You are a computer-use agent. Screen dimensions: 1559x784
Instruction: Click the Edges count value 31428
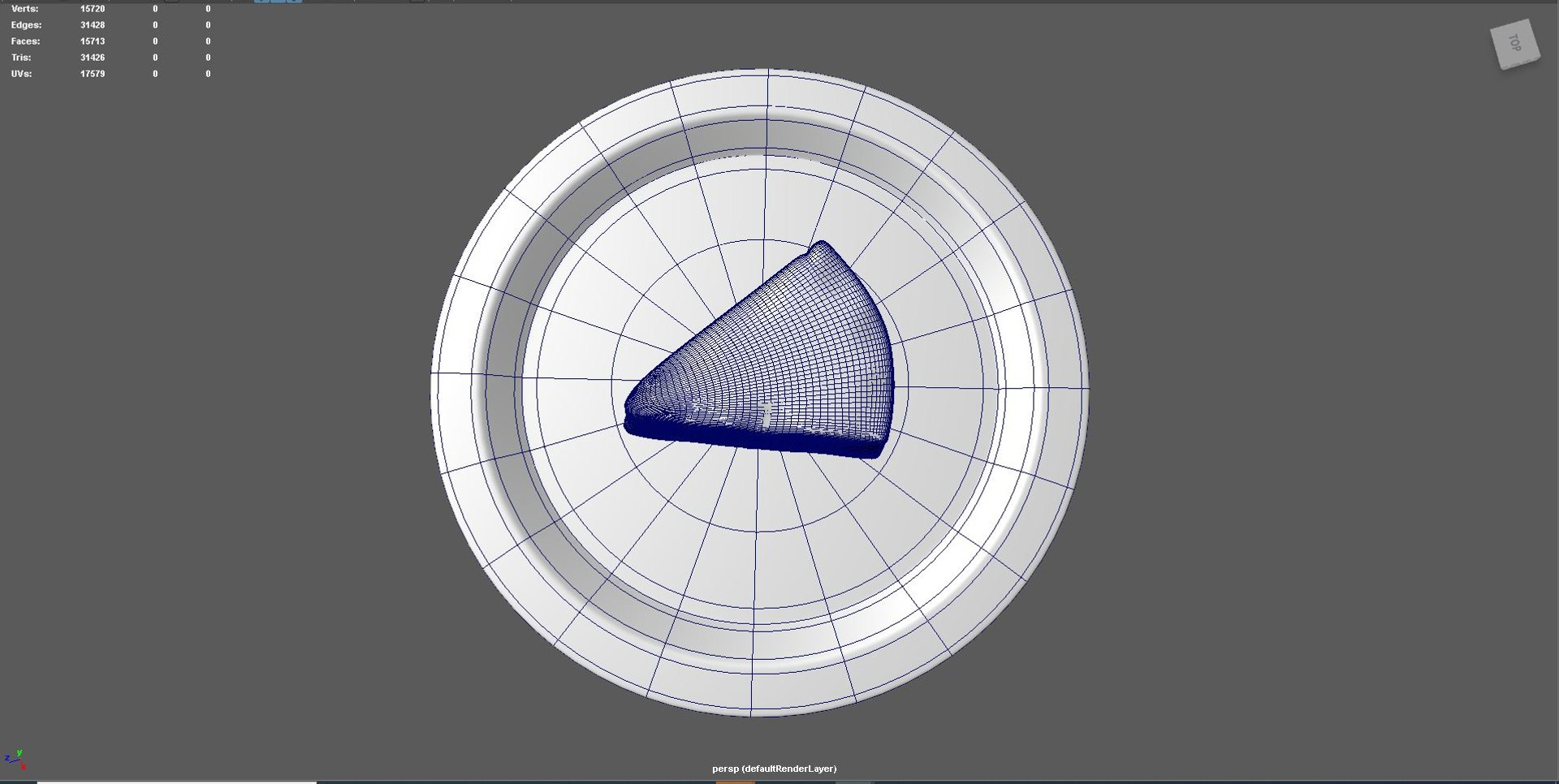pos(93,25)
